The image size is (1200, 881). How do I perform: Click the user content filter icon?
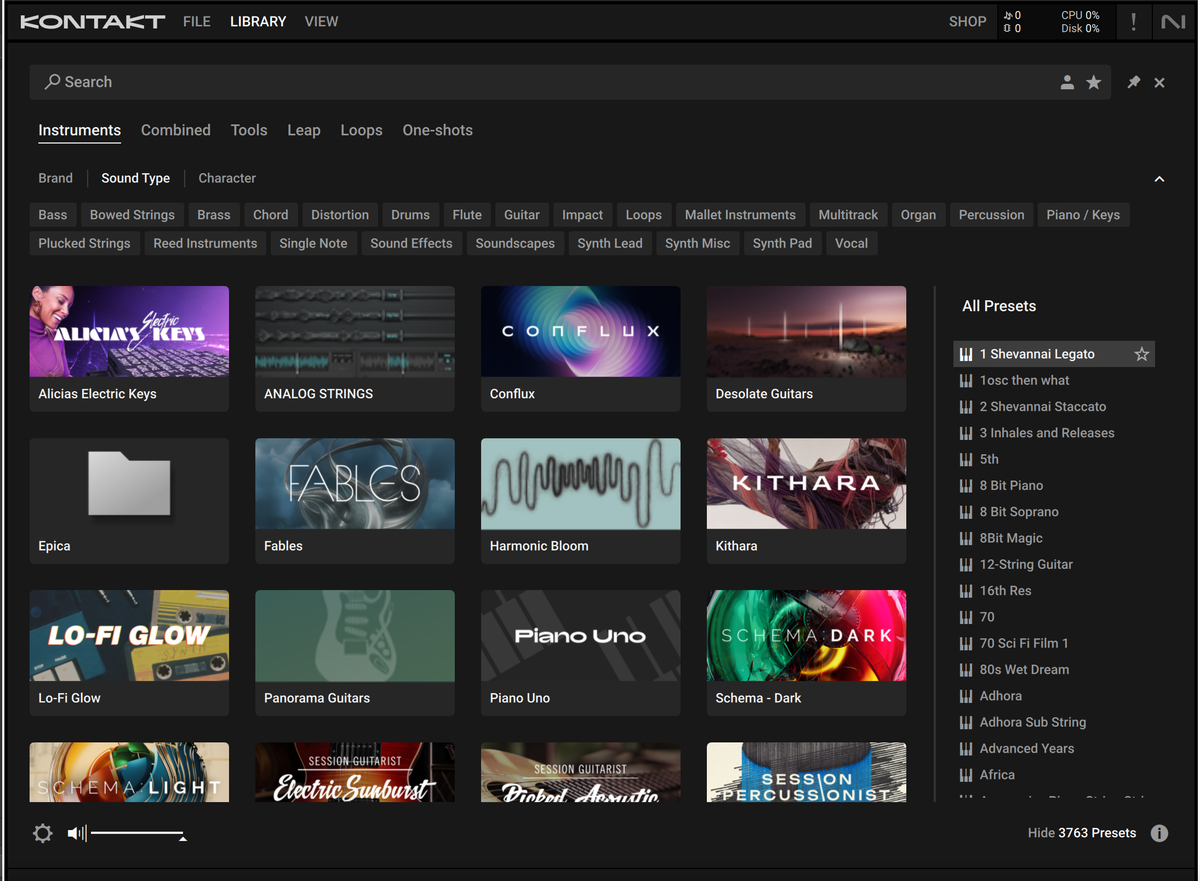[1067, 83]
